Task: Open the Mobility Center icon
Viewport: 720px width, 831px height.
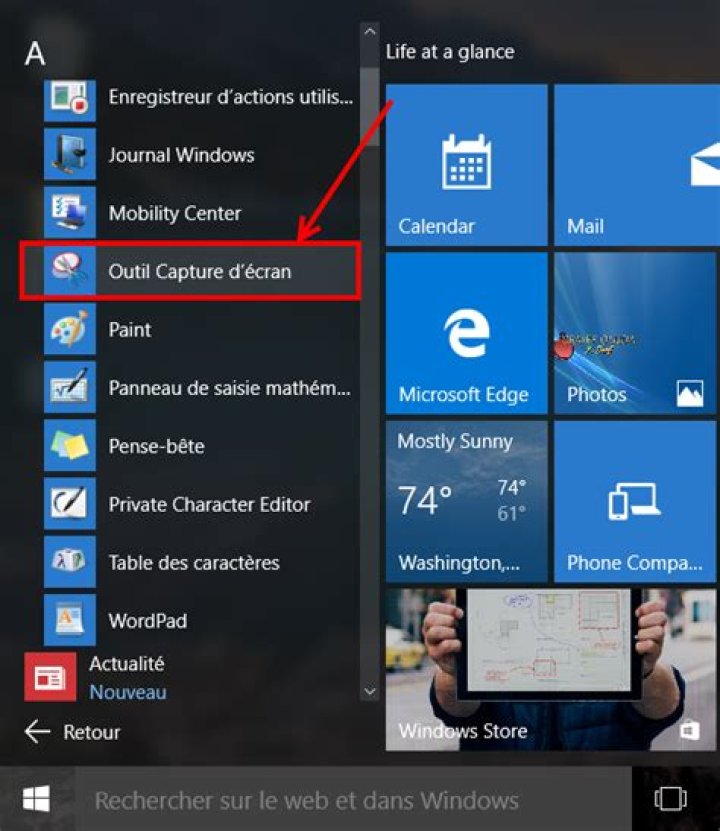Action: point(69,213)
